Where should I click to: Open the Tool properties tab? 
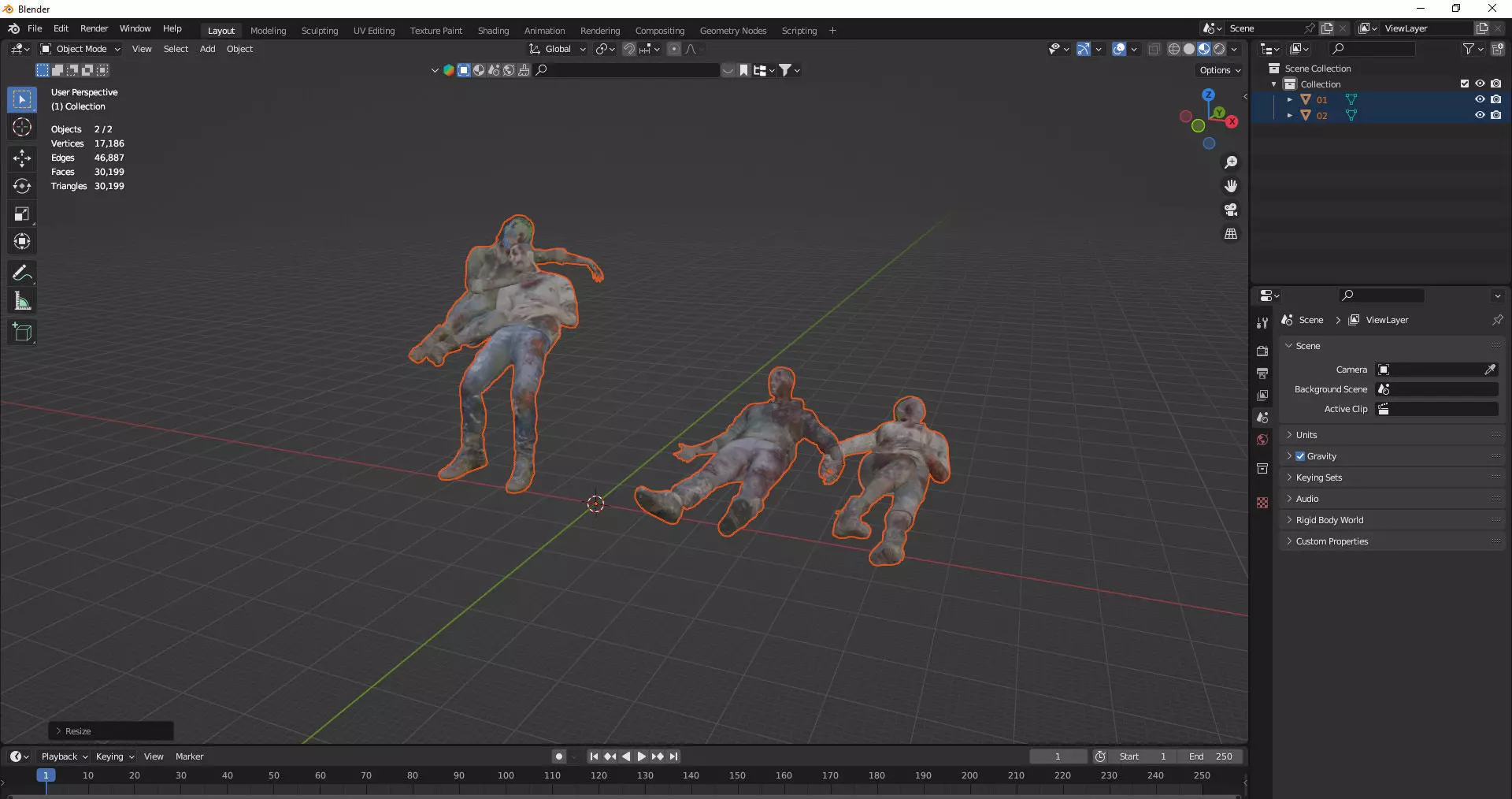(1262, 322)
